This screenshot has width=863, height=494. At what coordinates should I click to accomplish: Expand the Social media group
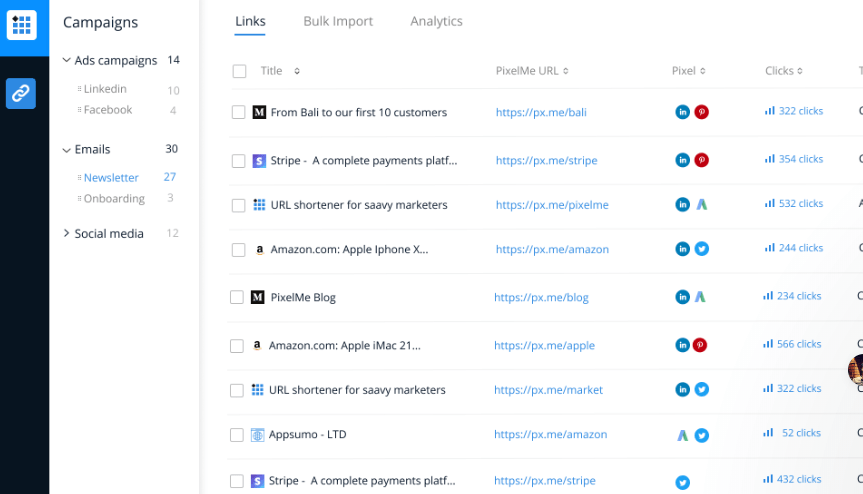67,233
